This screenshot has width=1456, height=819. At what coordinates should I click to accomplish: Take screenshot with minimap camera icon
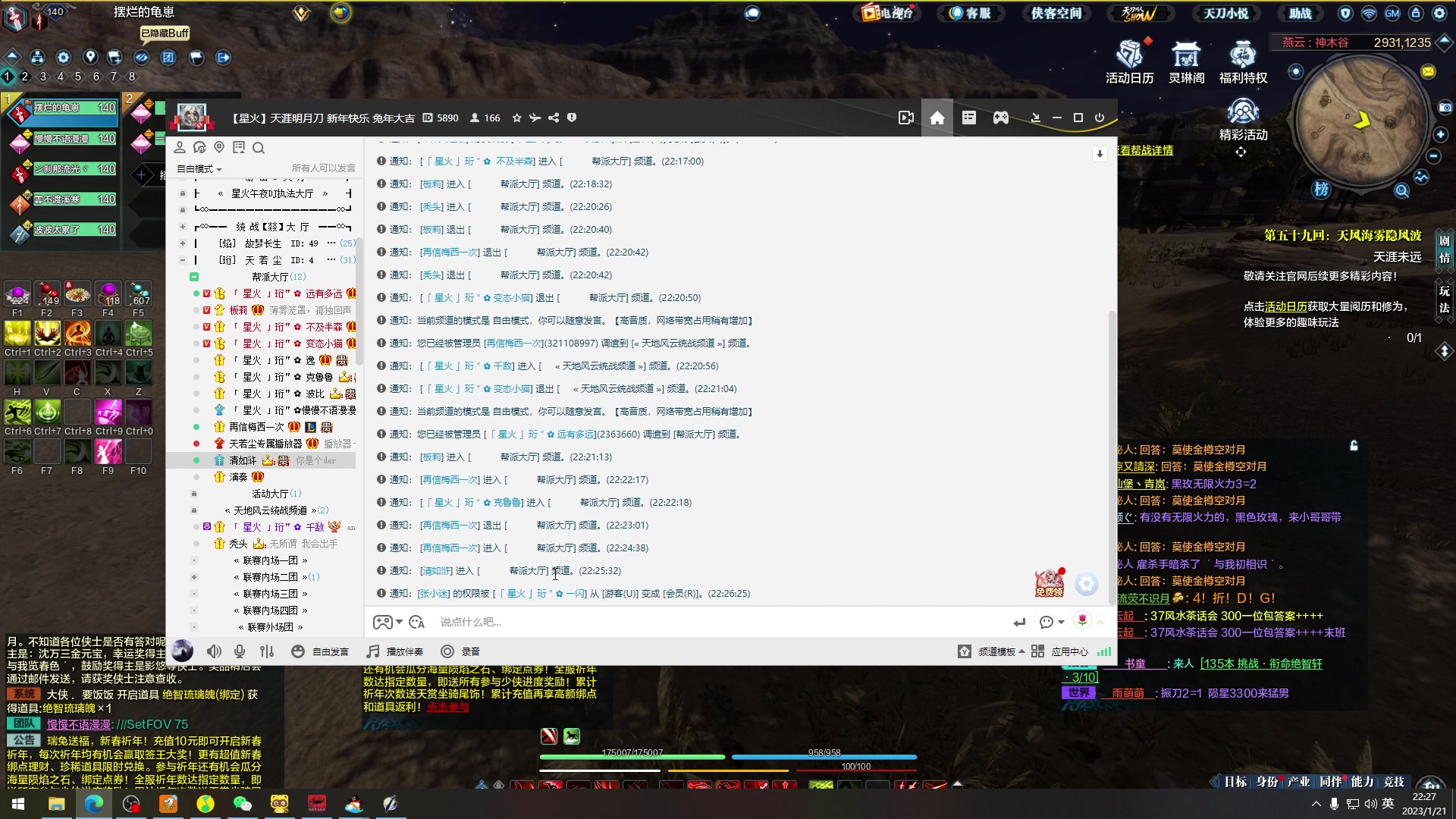tap(1445, 108)
